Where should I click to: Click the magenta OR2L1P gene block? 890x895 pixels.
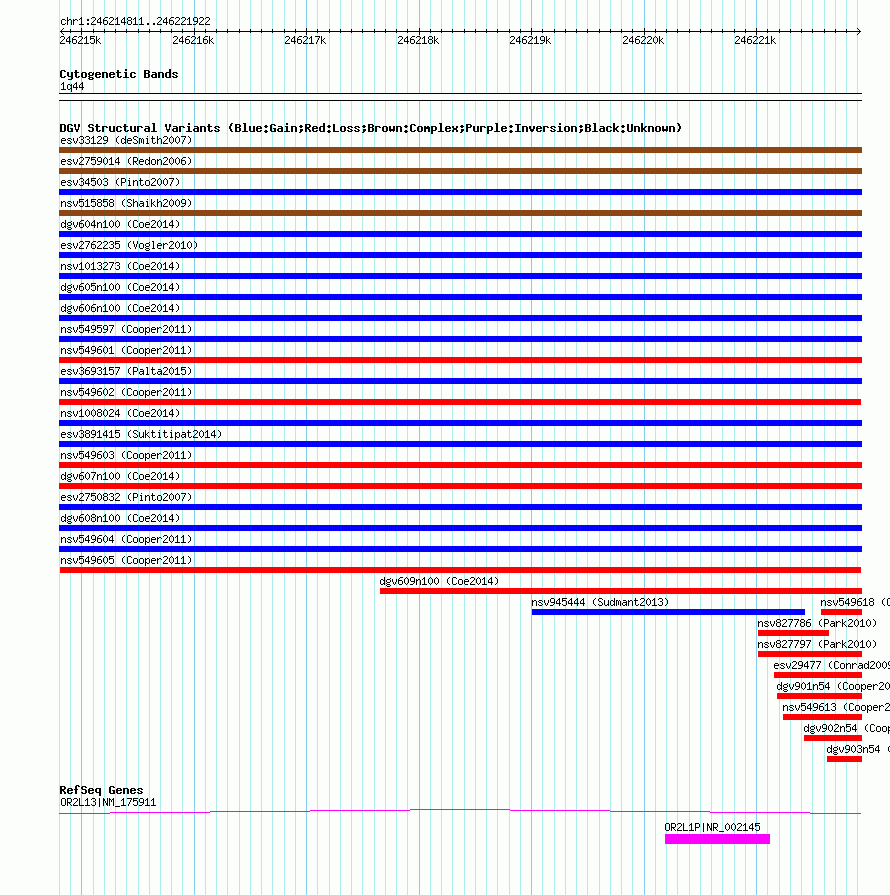717,839
